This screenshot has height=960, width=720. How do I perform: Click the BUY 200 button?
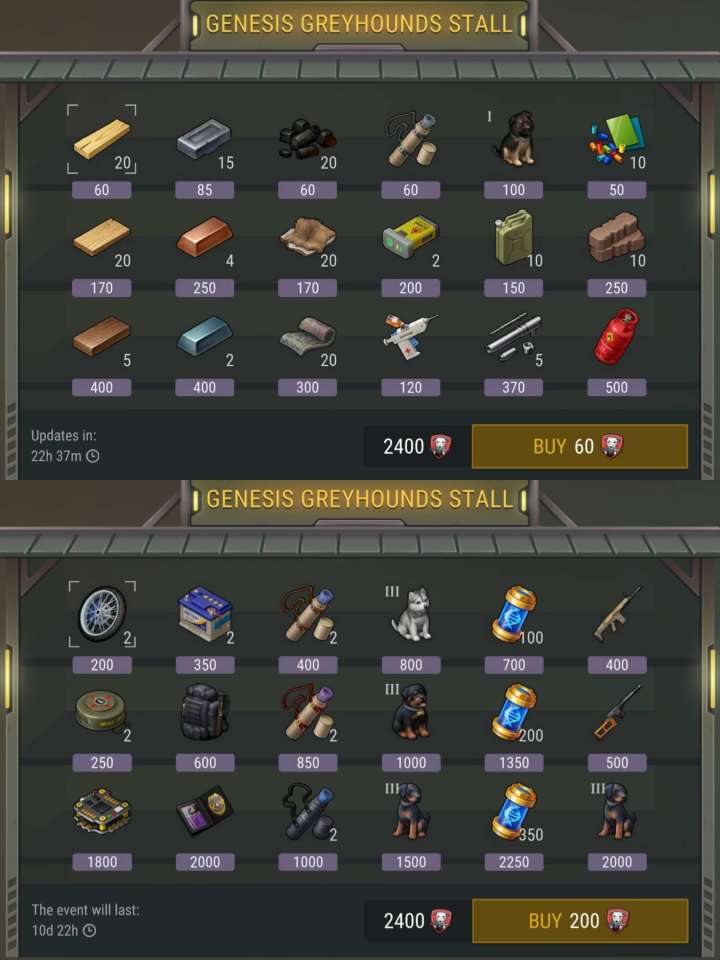click(x=580, y=921)
